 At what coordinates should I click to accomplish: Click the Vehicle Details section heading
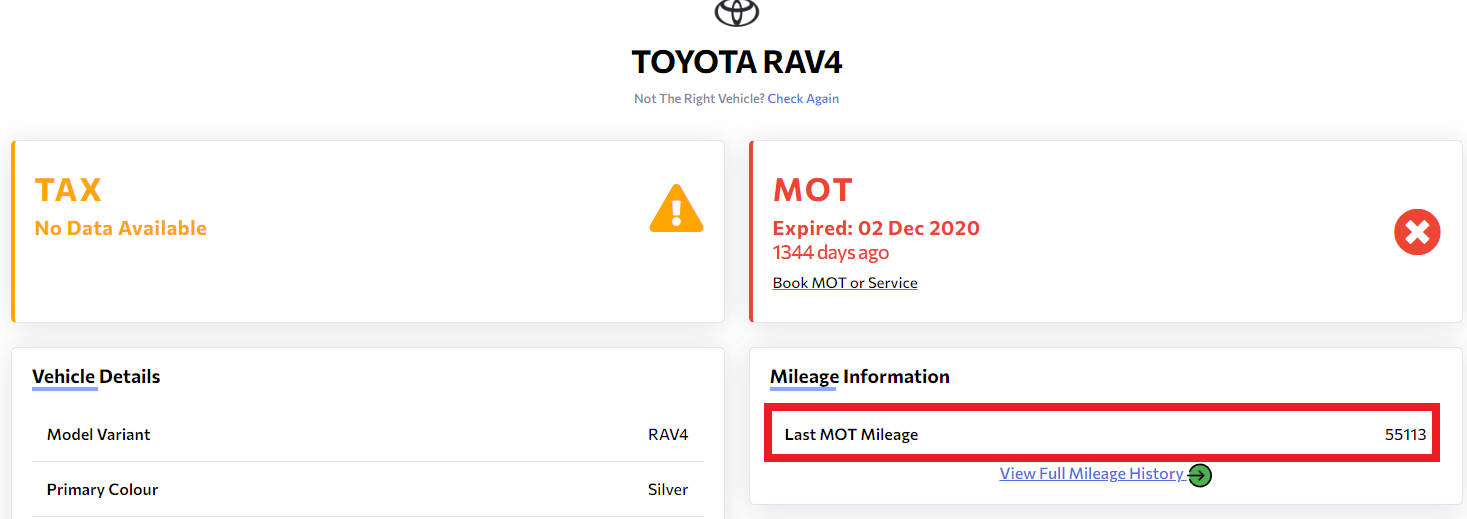[96, 377]
